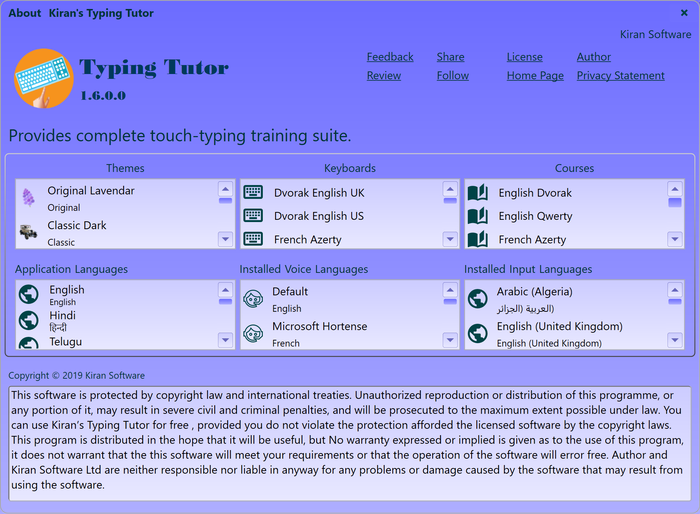
Task: Click the book icon beside French Azerty course
Action: tap(478, 239)
